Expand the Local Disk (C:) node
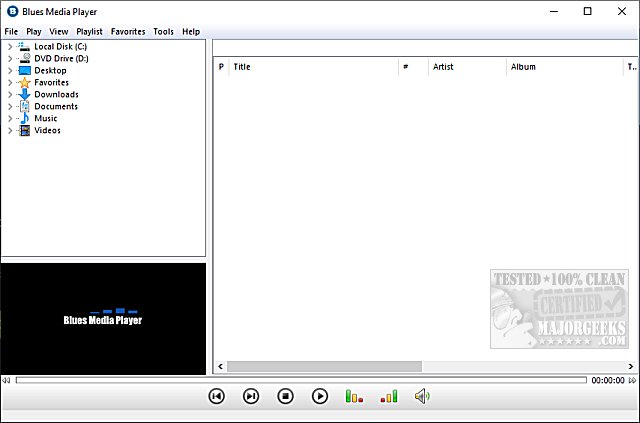This screenshot has height=423, width=640. pos(10,47)
